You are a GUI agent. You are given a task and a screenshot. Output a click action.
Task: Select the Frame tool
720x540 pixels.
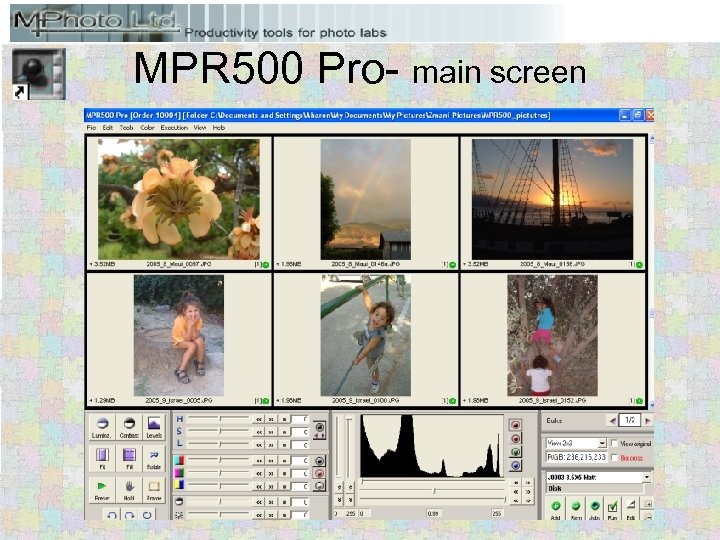(154, 490)
